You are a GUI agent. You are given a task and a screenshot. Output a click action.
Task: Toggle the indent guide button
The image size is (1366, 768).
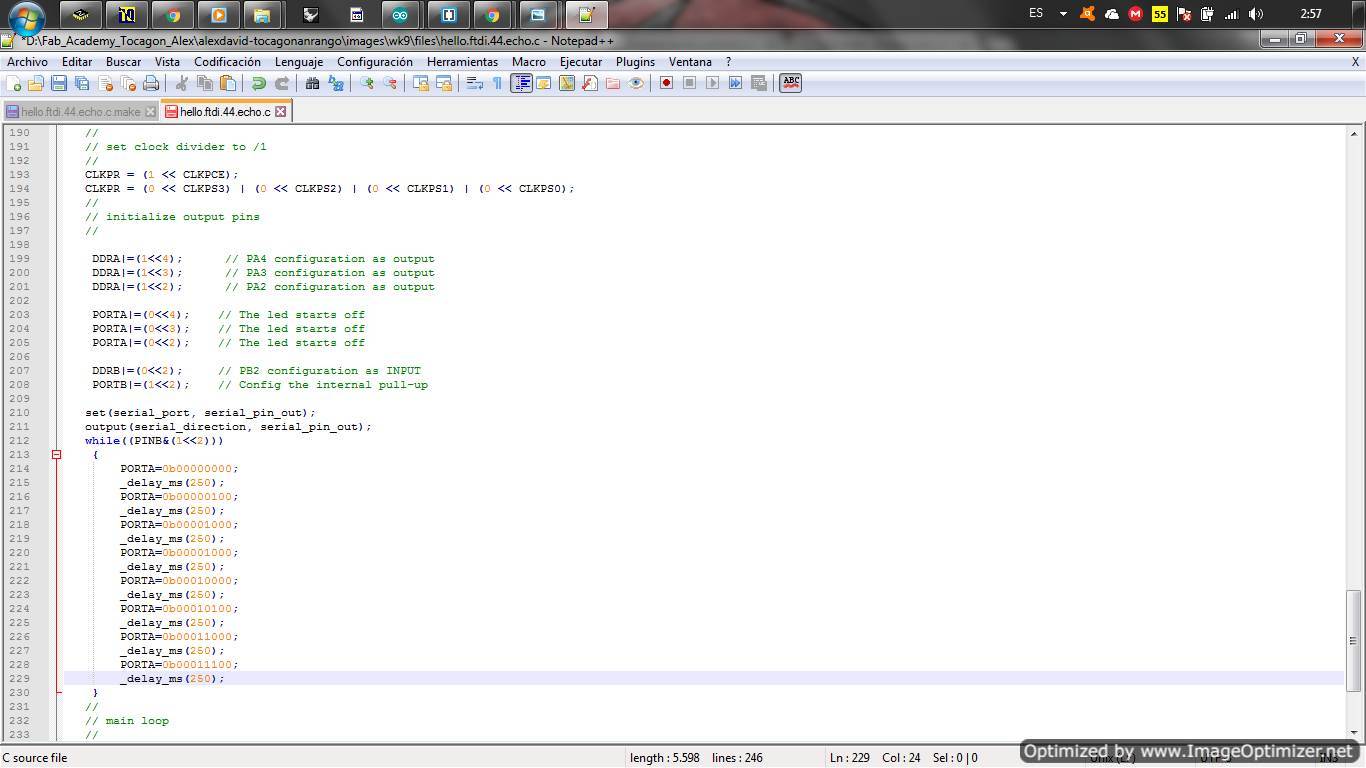[521, 83]
